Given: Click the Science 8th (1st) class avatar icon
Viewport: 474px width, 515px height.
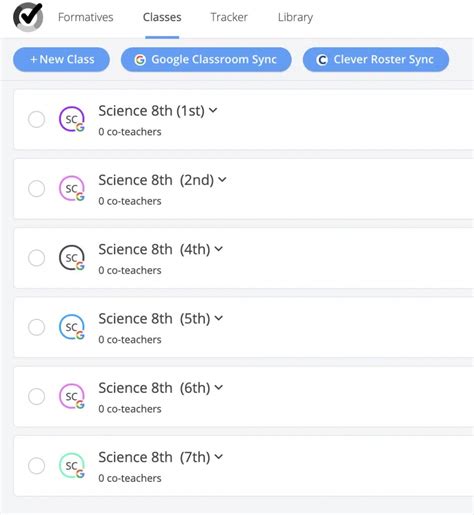Looking at the screenshot, I should tap(72, 119).
